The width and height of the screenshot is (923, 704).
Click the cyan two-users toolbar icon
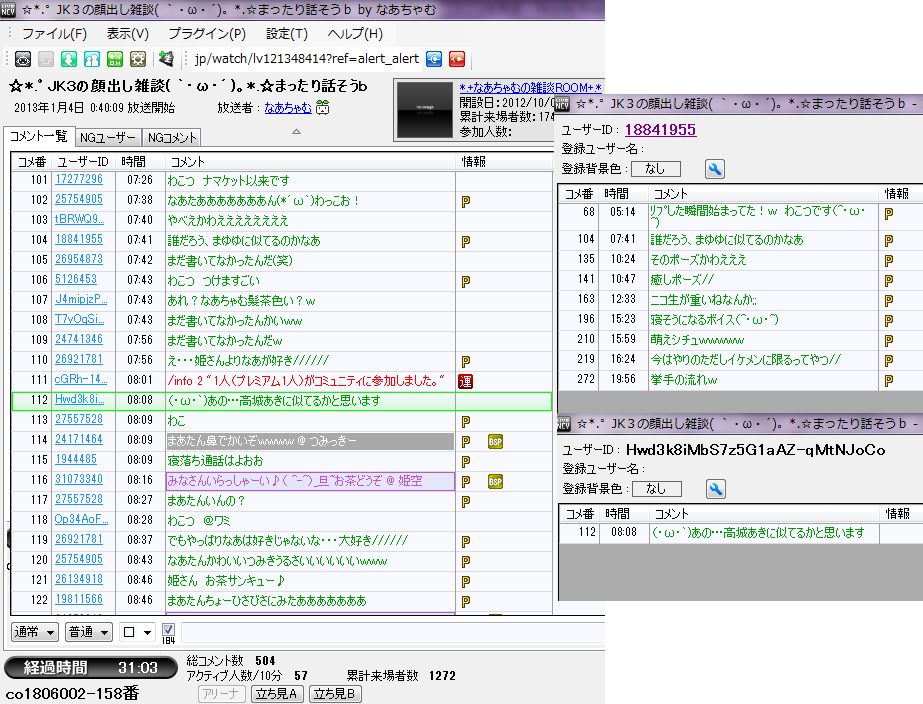tap(92, 59)
